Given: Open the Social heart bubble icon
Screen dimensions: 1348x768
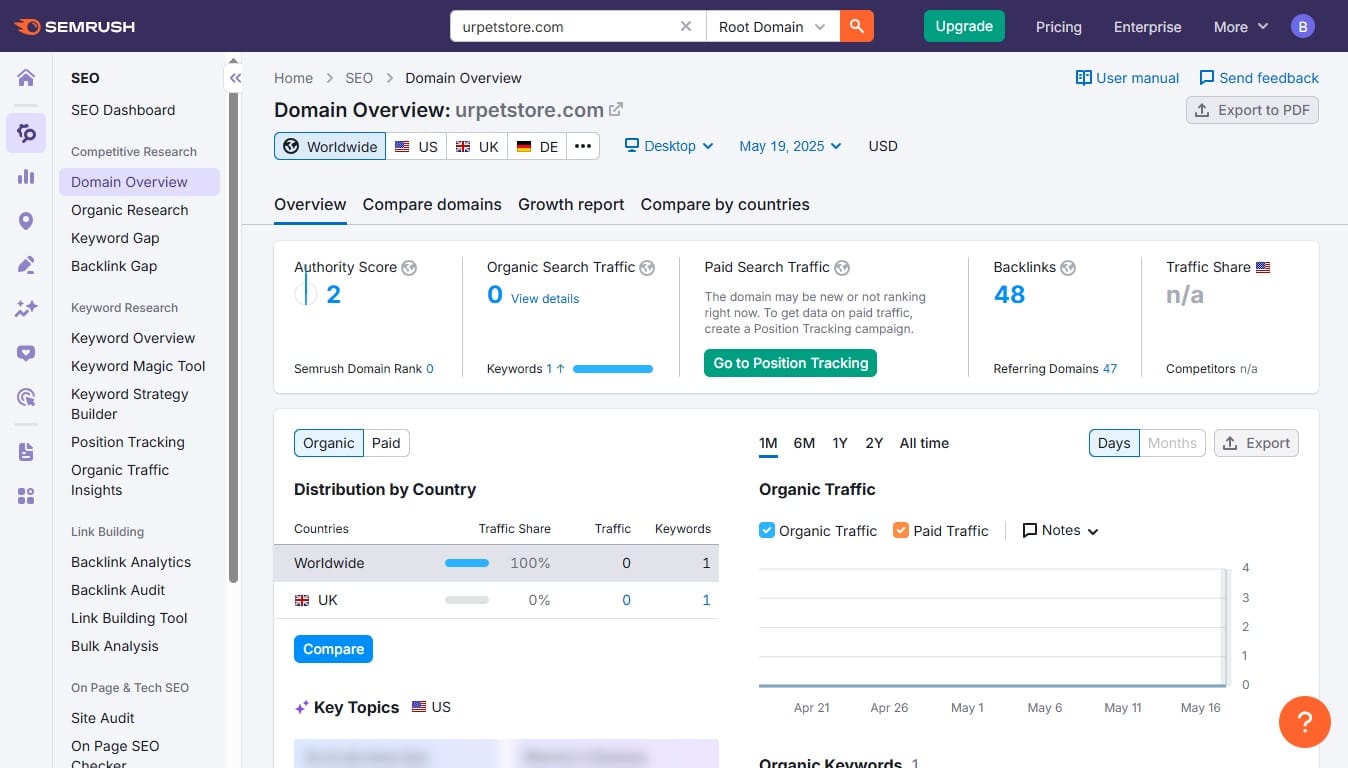Looking at the screenshot, I should [x=26, y=353].
